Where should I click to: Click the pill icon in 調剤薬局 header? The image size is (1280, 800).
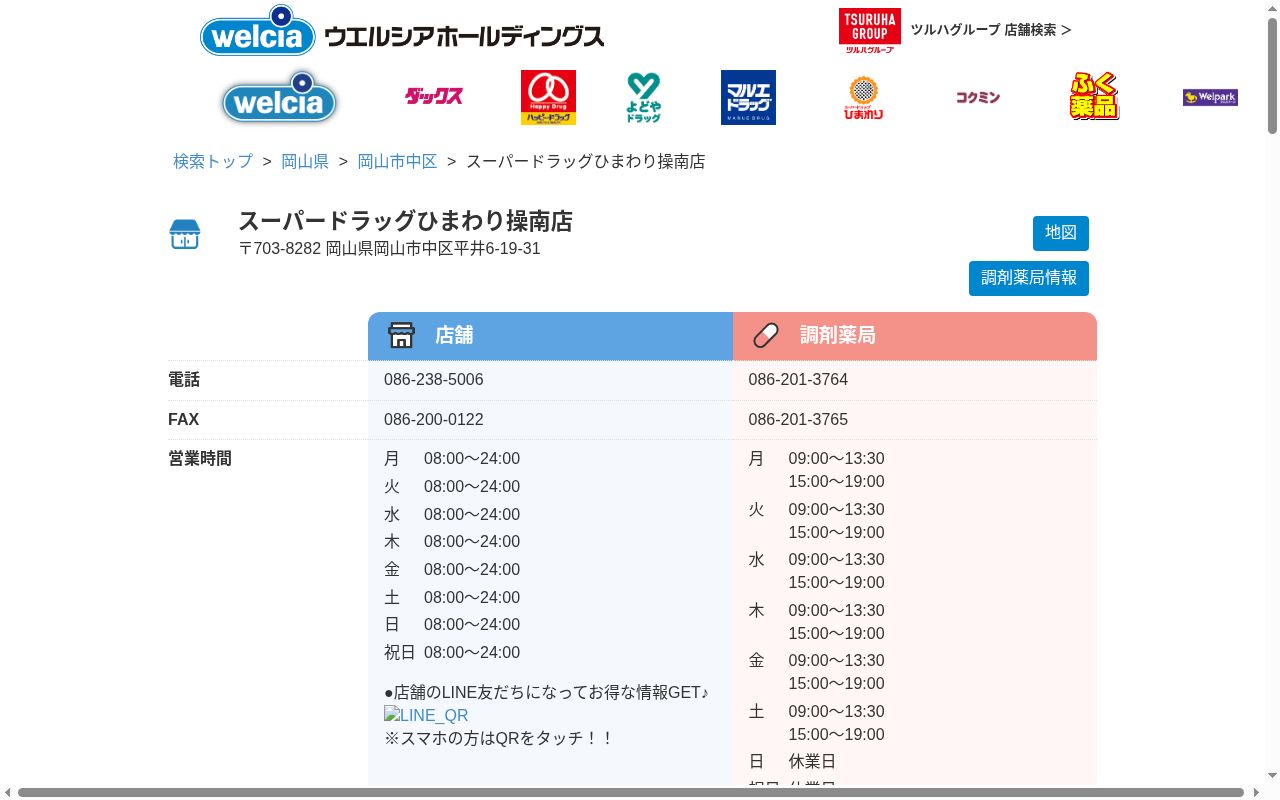tap(766, 335)
